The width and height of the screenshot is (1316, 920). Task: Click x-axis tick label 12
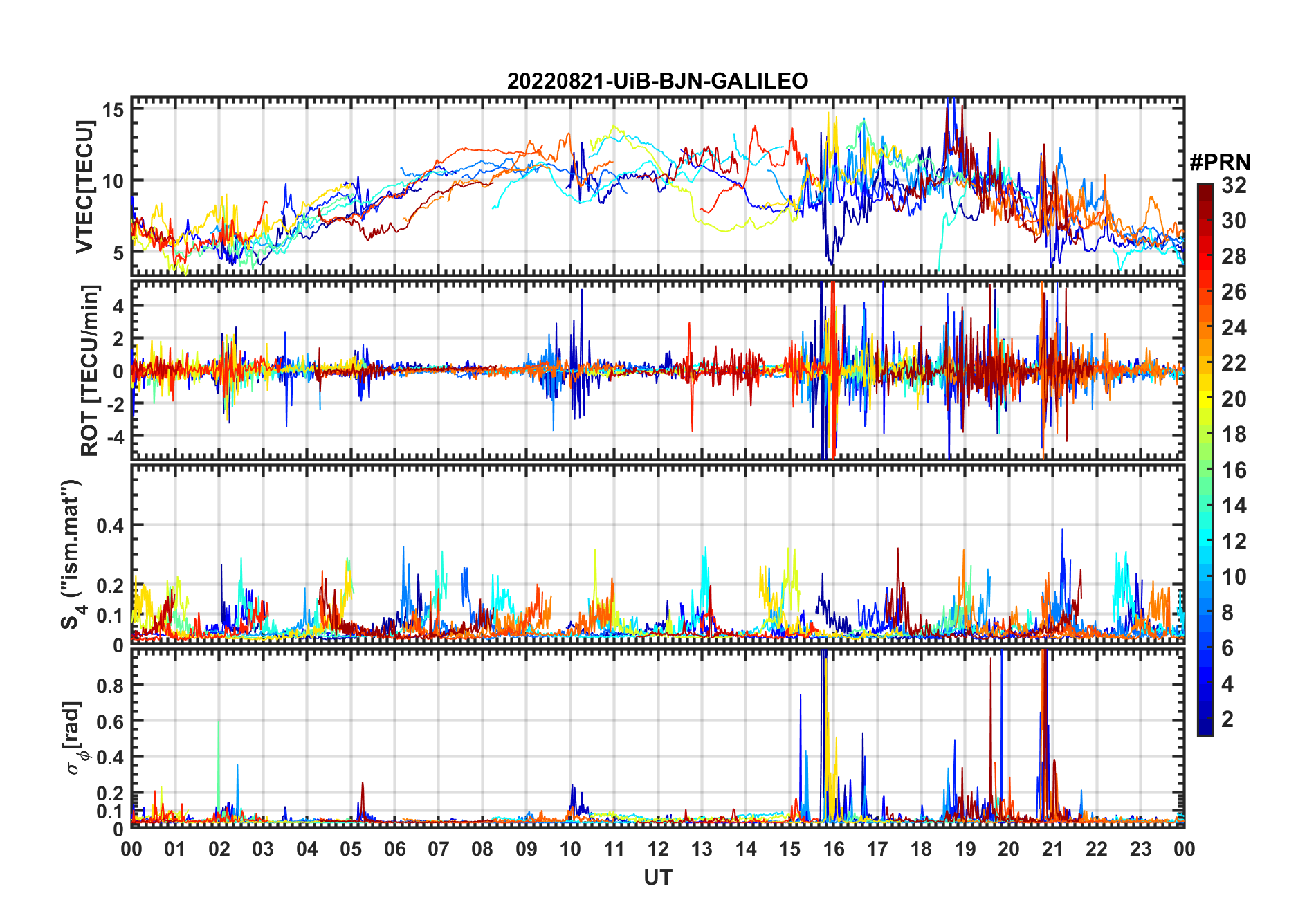[x=658, y=849]
